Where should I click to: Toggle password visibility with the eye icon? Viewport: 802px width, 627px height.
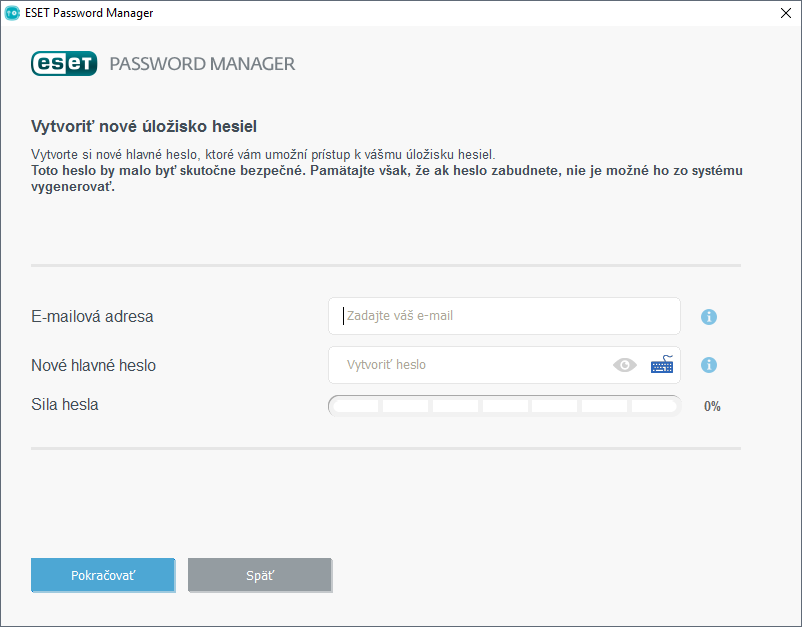click(625, 365)
